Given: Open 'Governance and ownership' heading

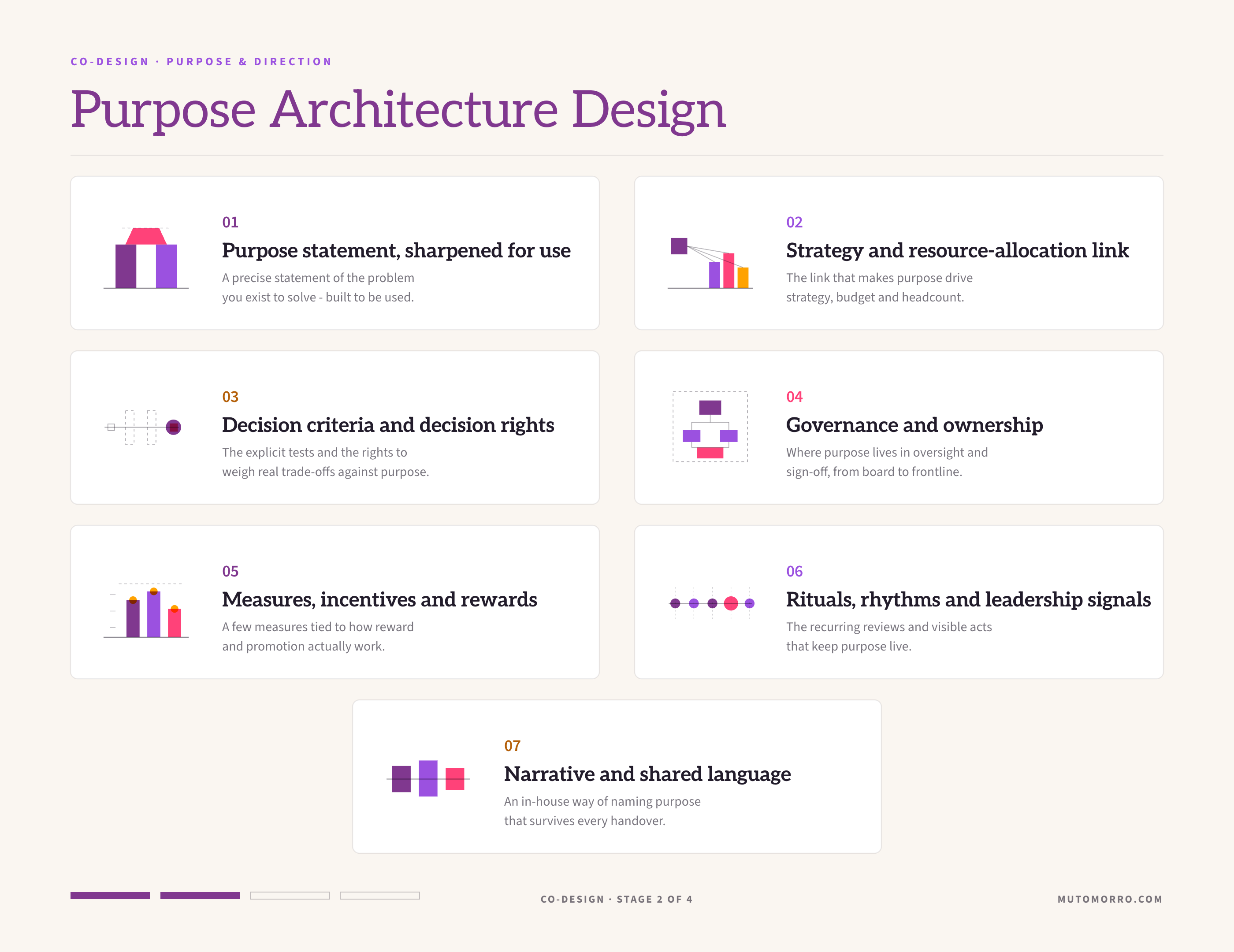Looking at the screenshot, I should [x=914, y=425].
